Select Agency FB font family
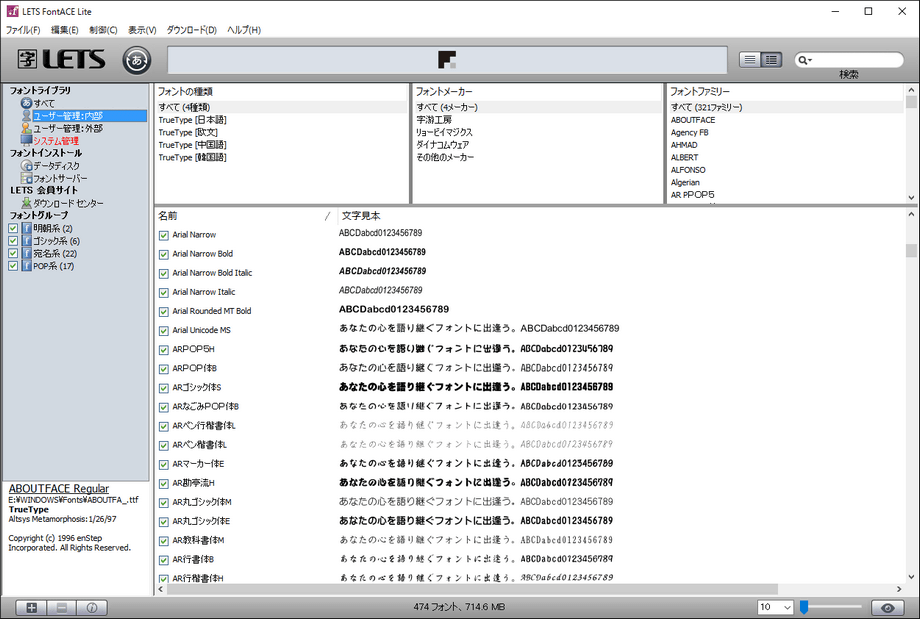This screenshot has height=619, width=920. (689, 133)
